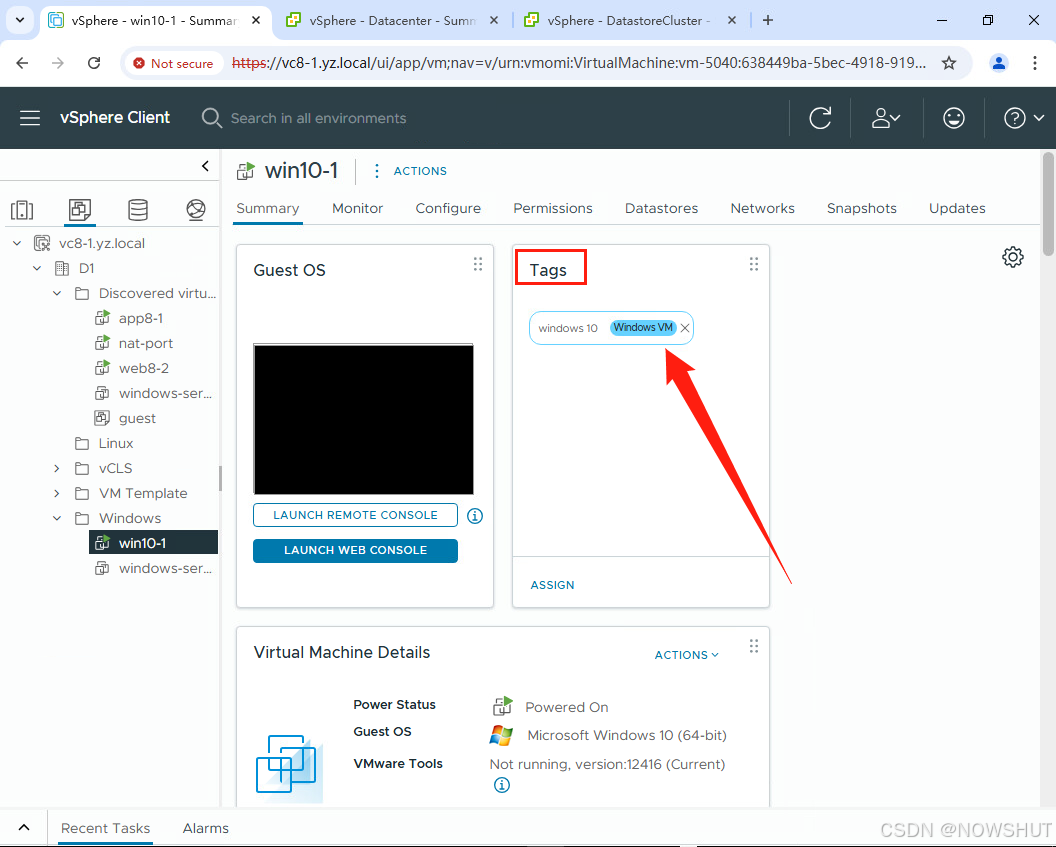
Task: Open summary page customize gear icon
Action: (x=1012, y=257)
